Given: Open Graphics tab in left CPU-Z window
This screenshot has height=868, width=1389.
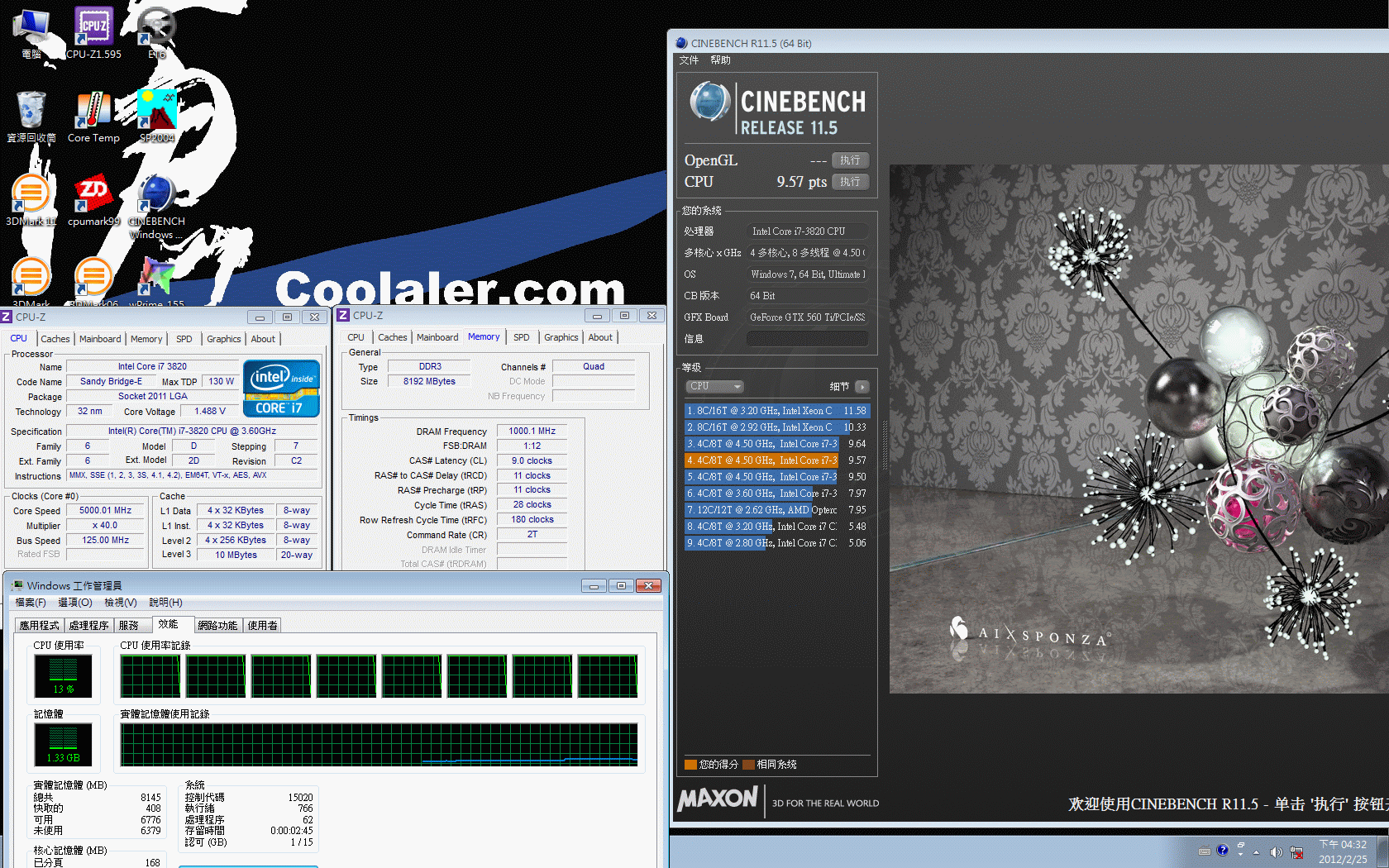Looking at the screenshot, I should click(x=224, y=339).
